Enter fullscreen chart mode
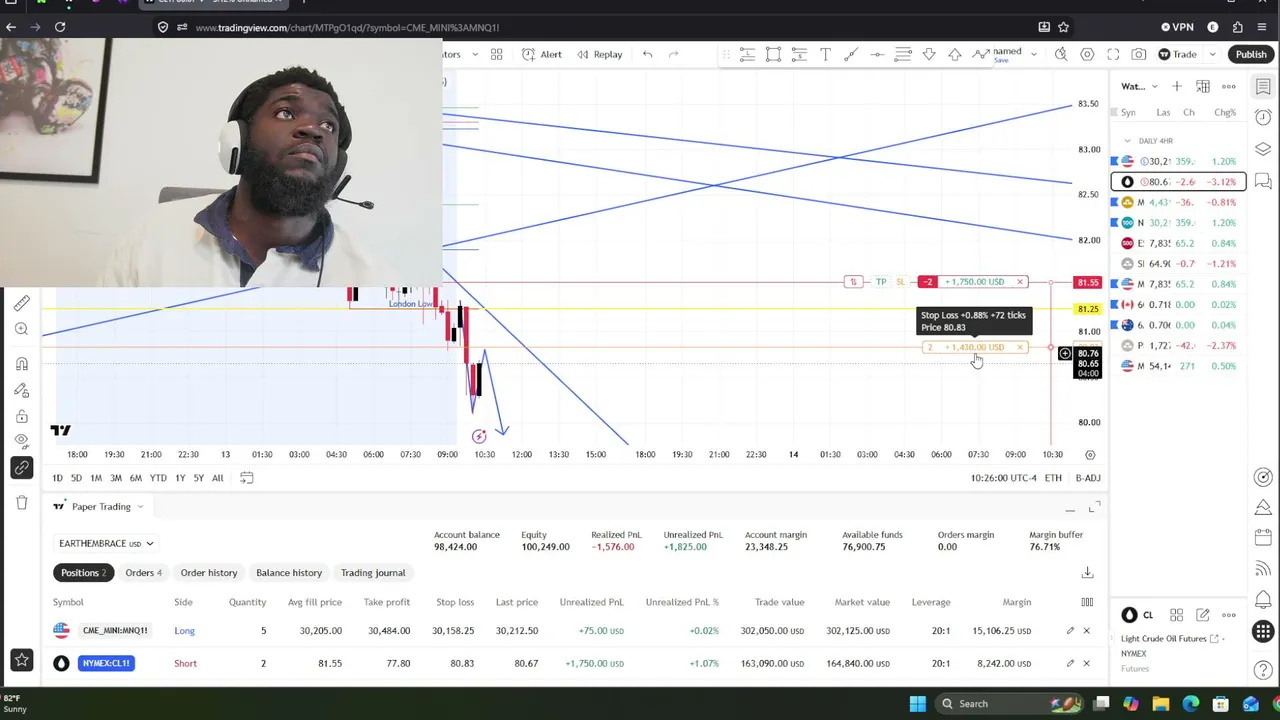The image size is (1280, 720). click(x=1113, y=54)
